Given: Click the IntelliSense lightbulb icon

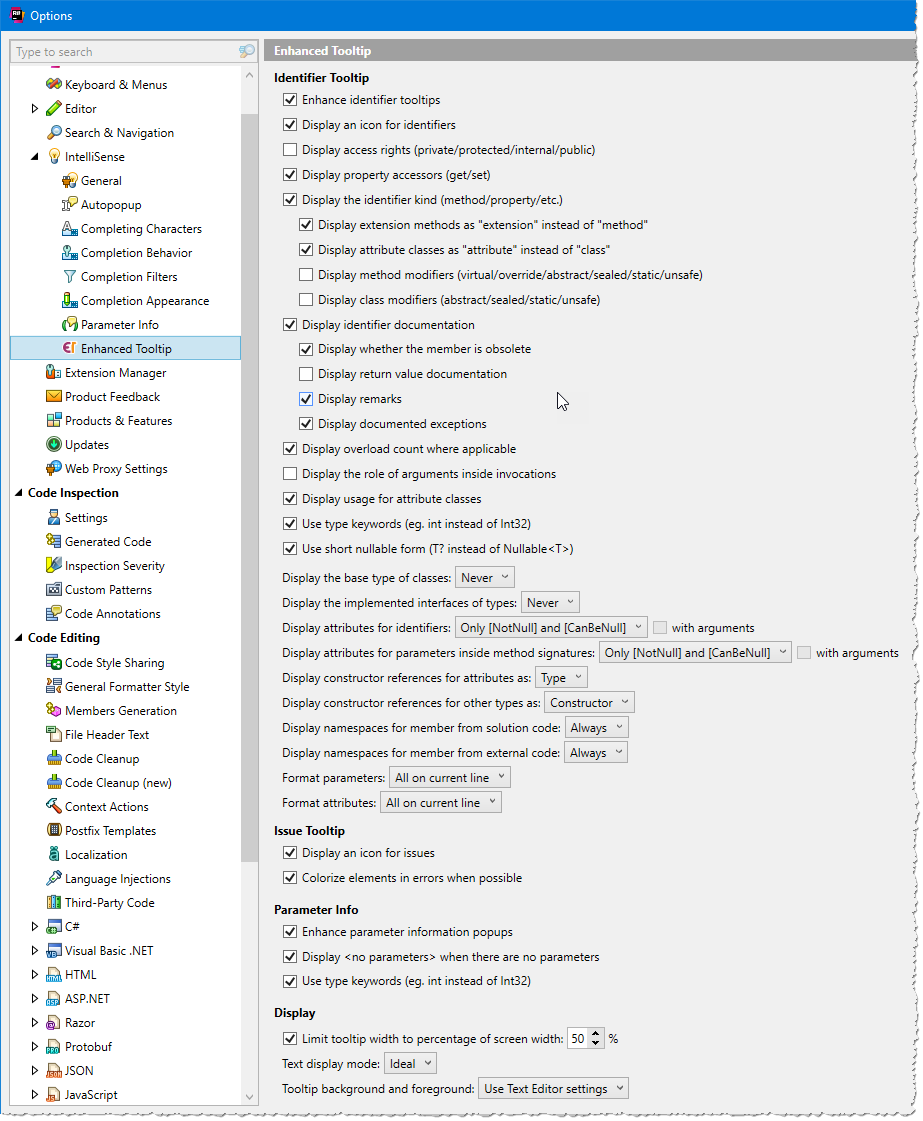Looking at the screenshot, I should click(x=54, y=157).
